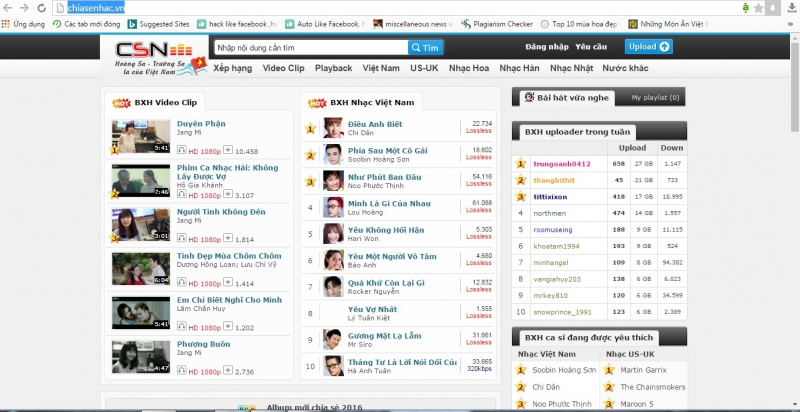Click download icon beside 10.458 count
This screenshot has width=800, height=412.
pos(228,150)
